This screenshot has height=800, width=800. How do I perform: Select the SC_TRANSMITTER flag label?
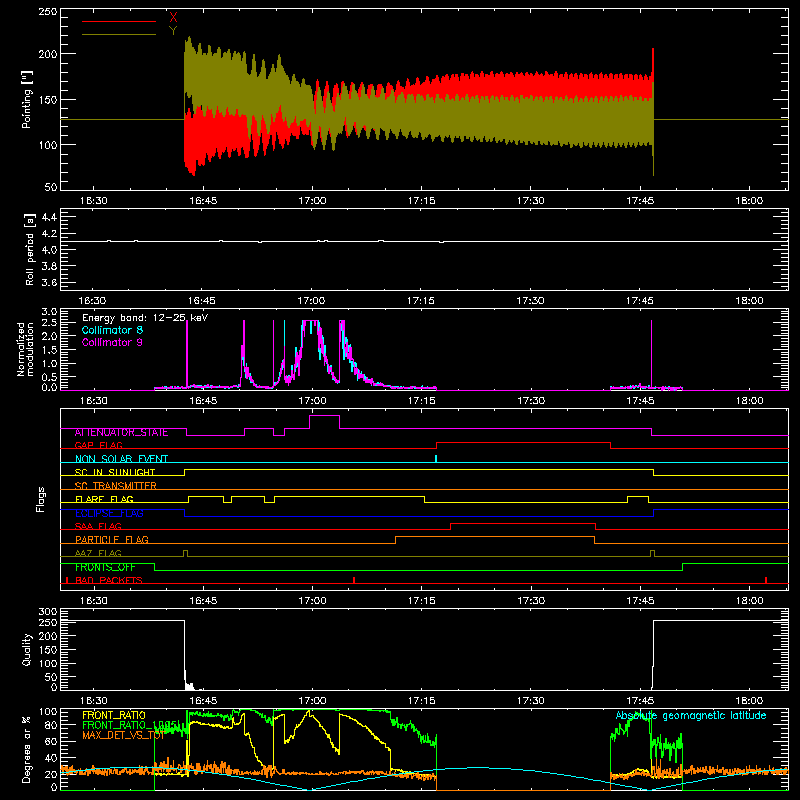pos(115,486)
